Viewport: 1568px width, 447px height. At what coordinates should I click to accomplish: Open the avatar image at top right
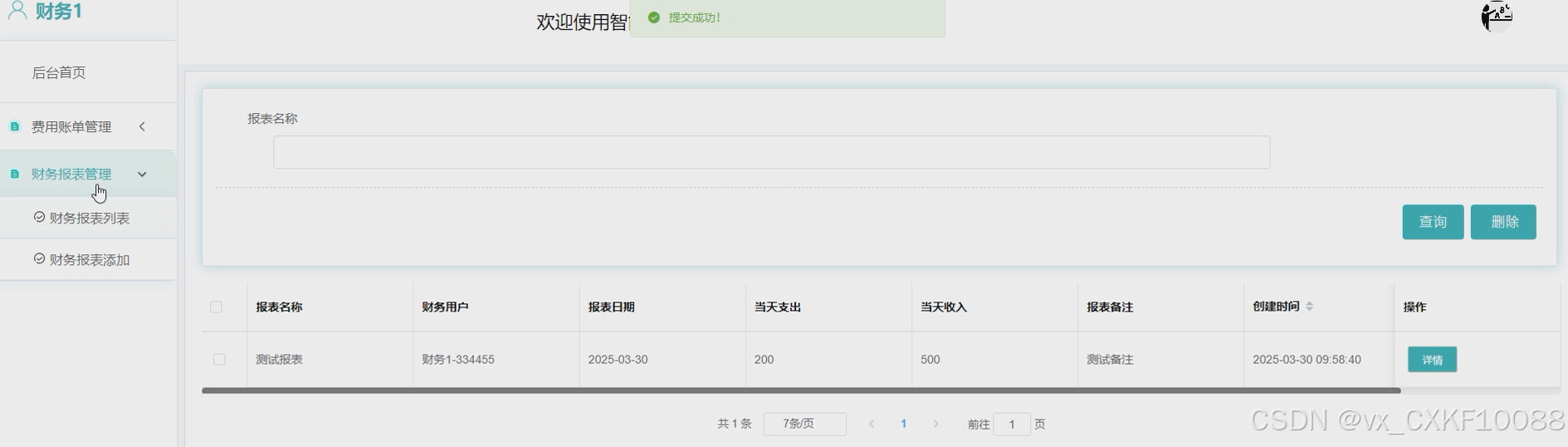(1497, 16)
